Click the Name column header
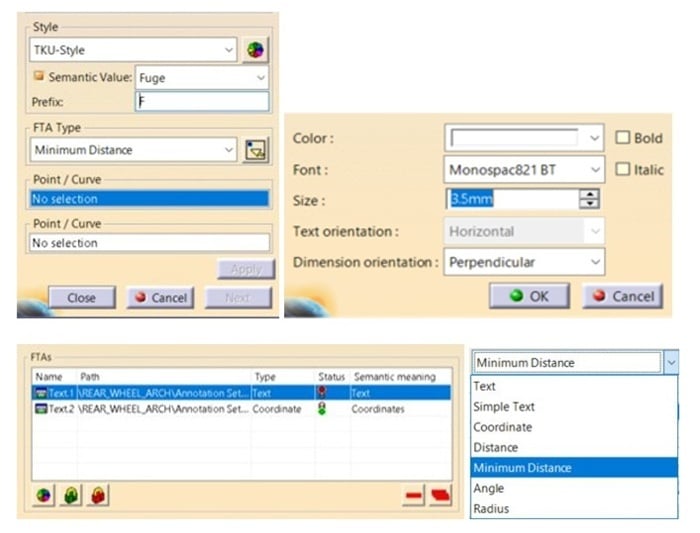700x533 pixels. [49, 377]
